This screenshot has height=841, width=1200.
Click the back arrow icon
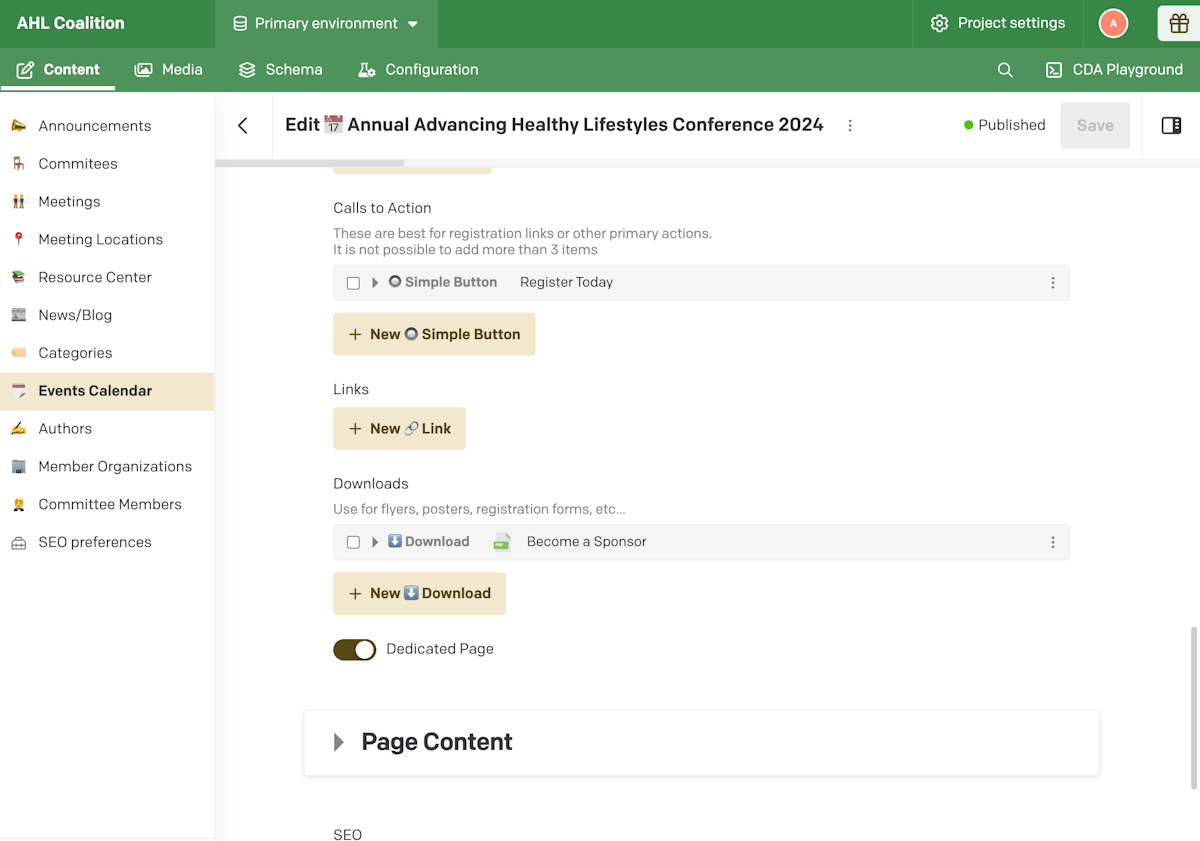click(243, 125)
